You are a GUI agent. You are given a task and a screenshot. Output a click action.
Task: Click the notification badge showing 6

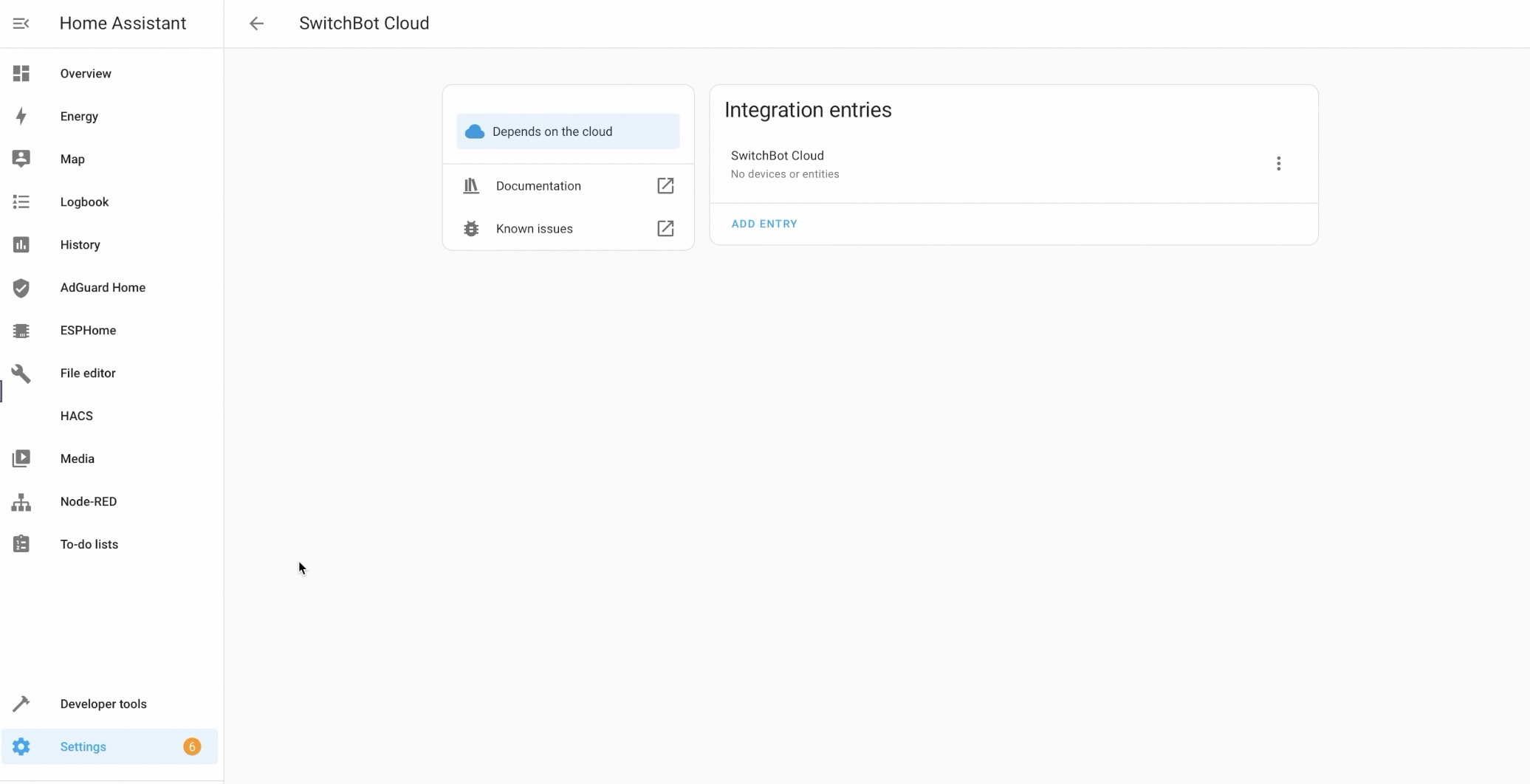[x=192, y=747]
